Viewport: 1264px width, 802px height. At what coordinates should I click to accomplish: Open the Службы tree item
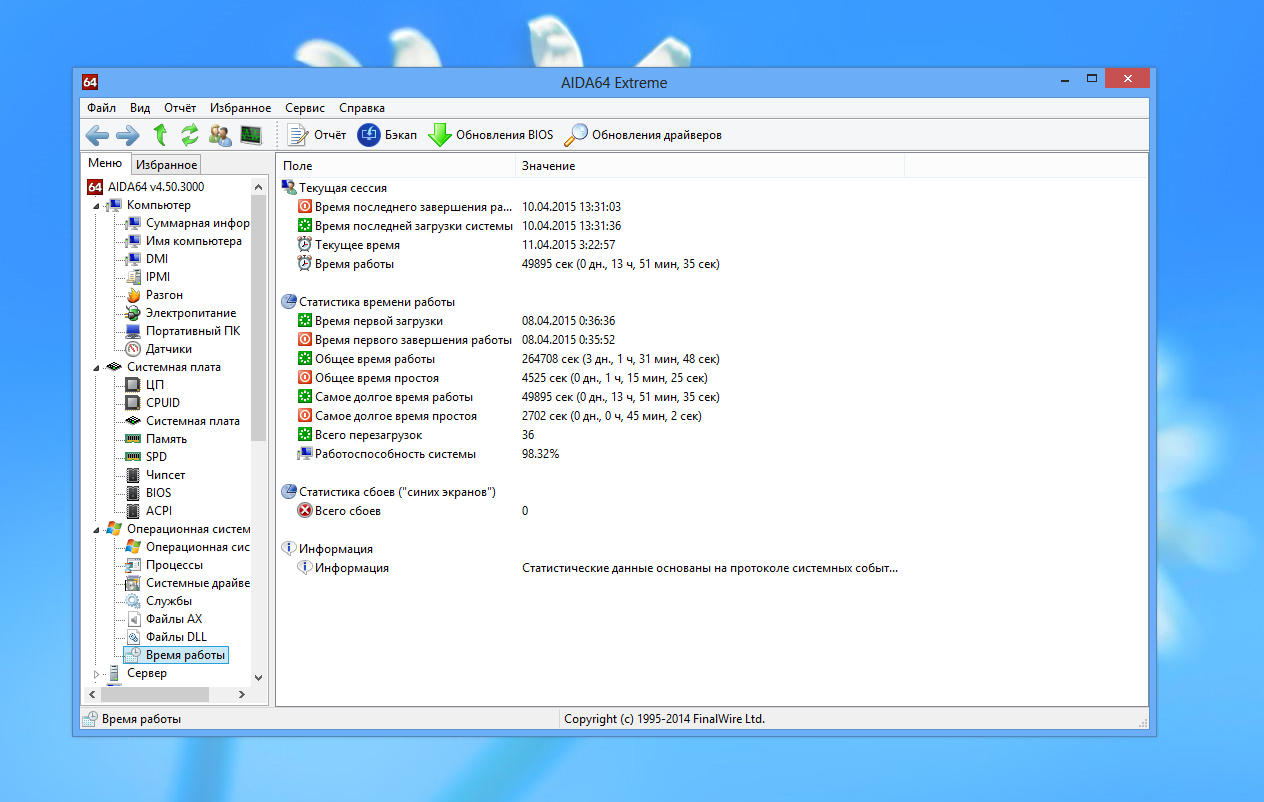click(158, 601)
